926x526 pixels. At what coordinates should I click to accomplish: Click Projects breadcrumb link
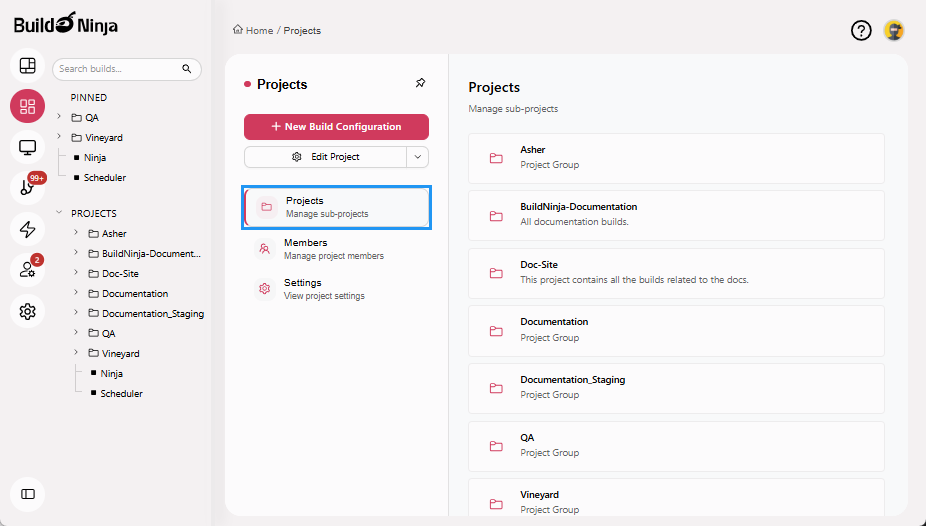302,30
